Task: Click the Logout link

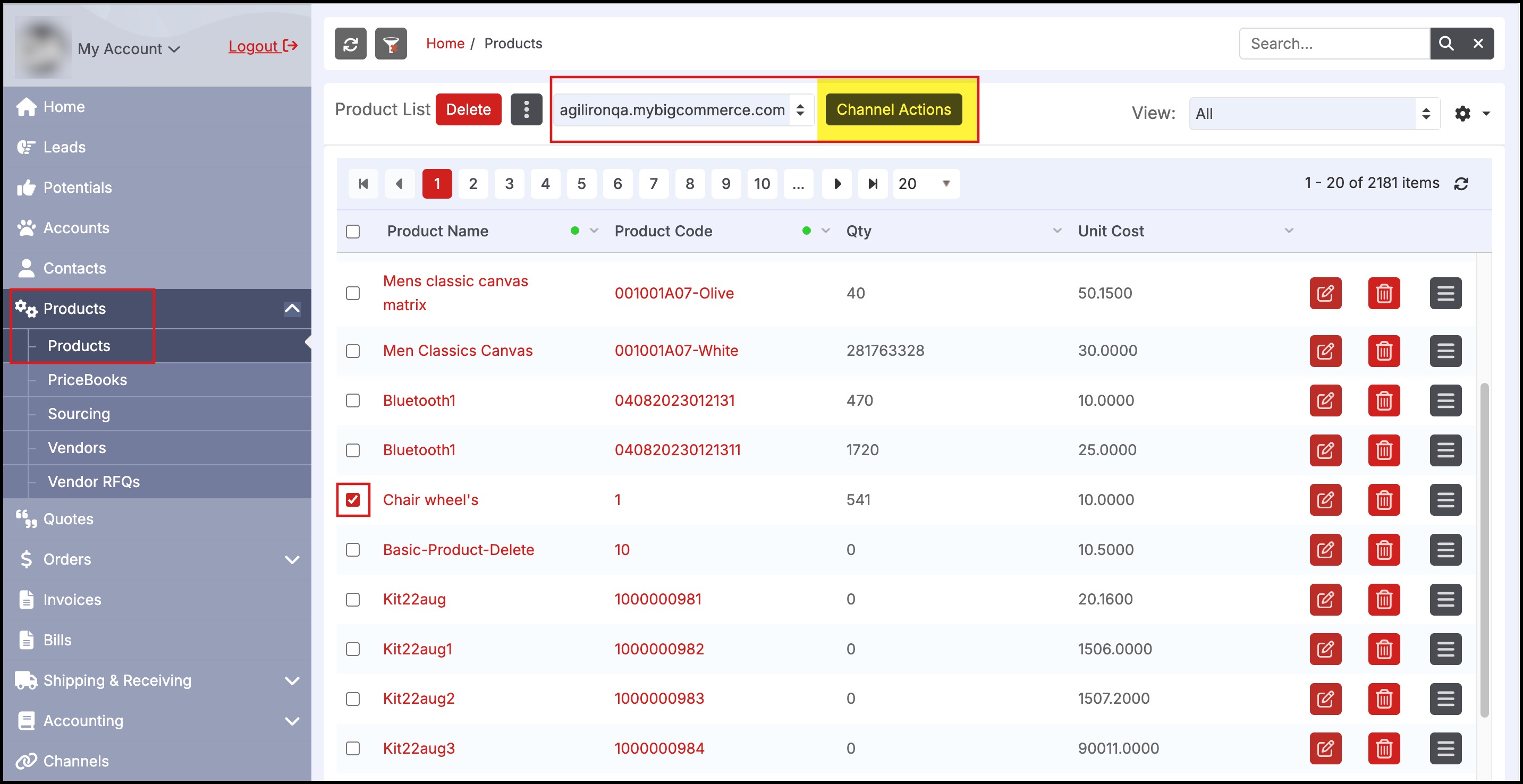Action: 263,46
